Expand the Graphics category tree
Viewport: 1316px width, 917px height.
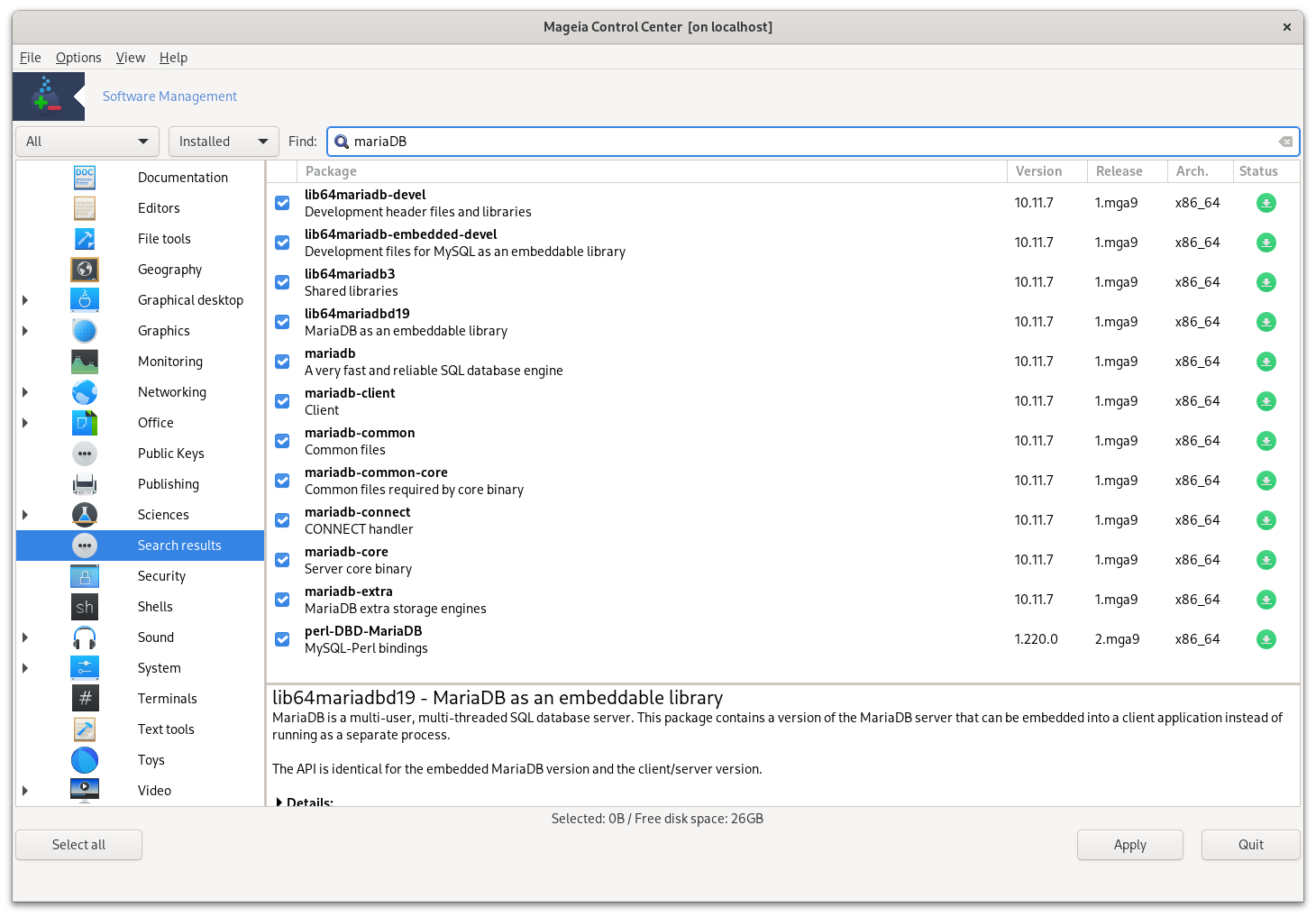tap(25, 331)
